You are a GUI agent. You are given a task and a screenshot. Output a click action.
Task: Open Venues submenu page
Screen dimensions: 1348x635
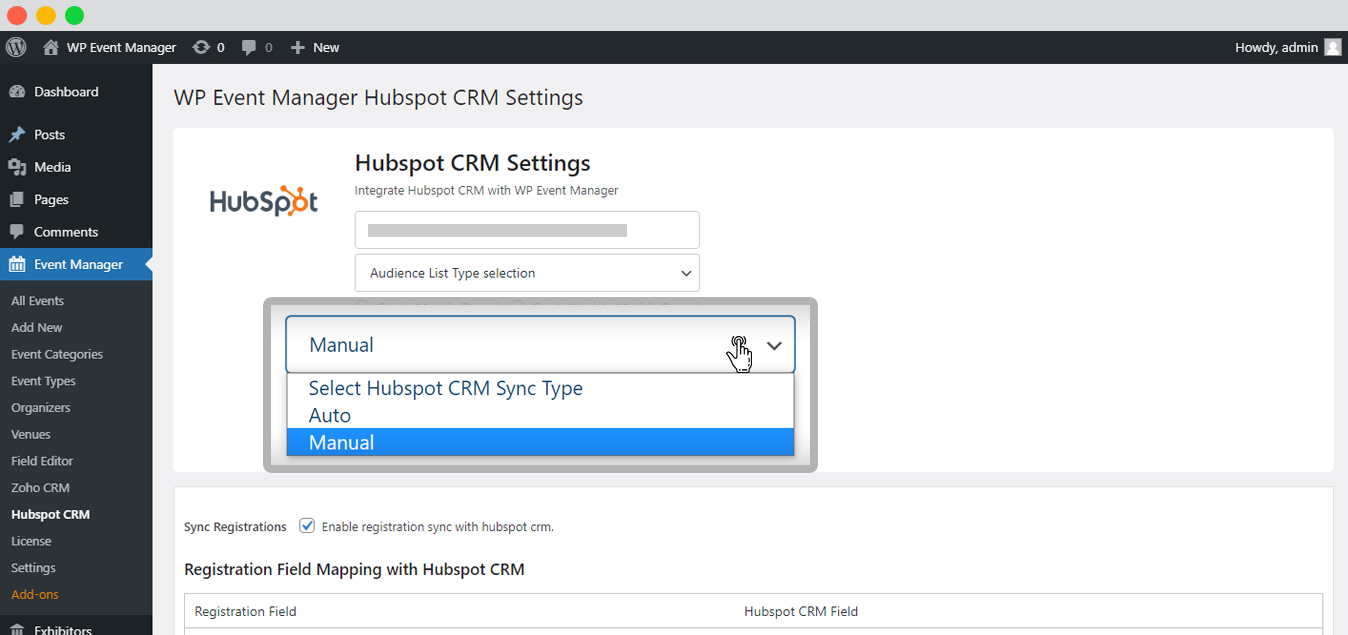tap(31, 435)
